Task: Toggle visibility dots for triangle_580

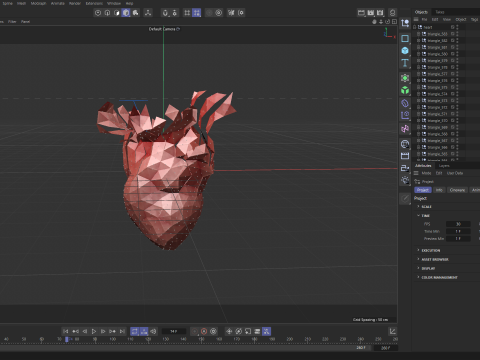Action: pos(457,54)
